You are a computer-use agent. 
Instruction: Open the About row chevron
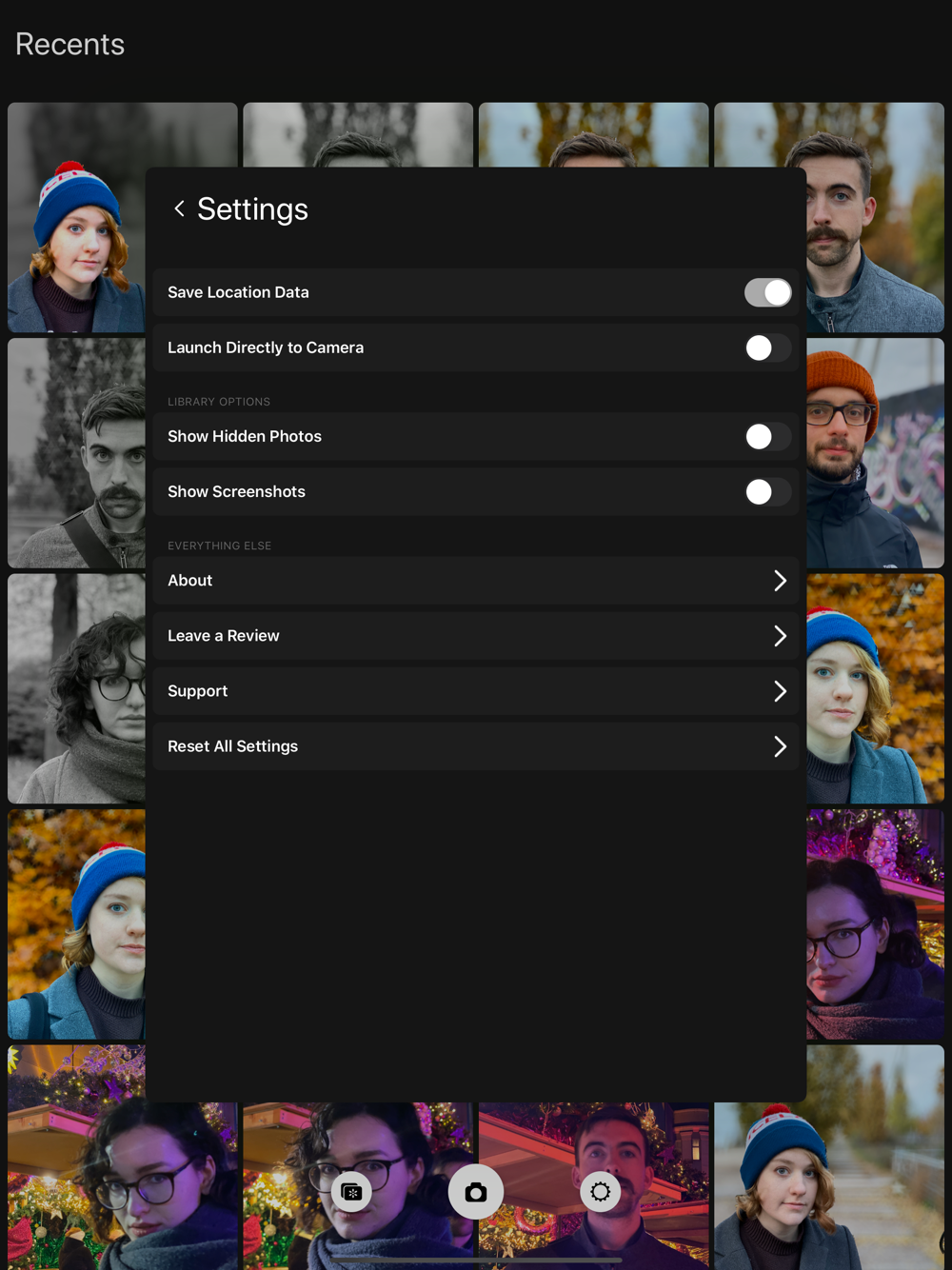[x=780, y=581]
